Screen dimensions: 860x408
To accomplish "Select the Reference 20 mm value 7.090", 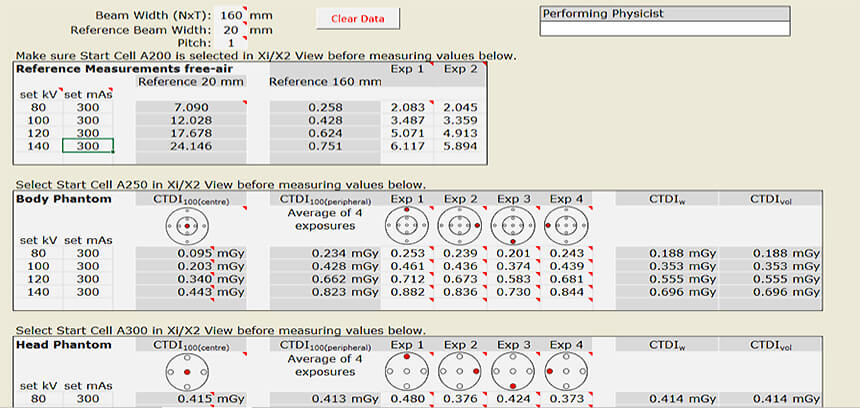I will [190, 106].
